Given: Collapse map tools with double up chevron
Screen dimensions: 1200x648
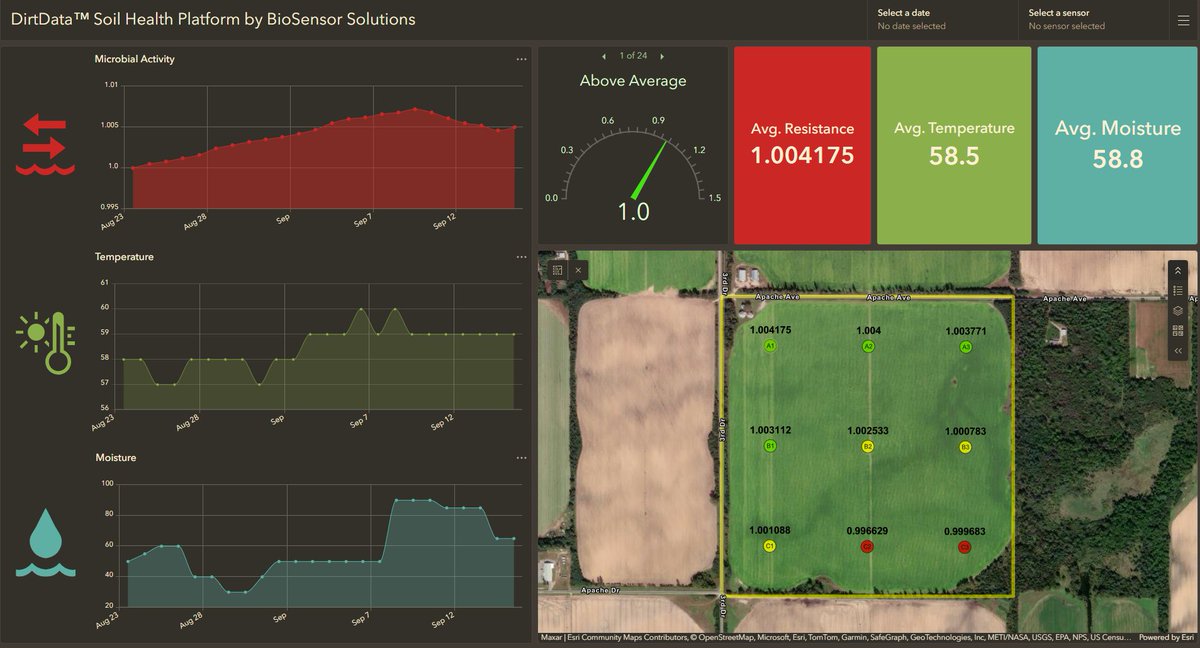Looking at the screenshot, I should click(x=1178, y=271).
